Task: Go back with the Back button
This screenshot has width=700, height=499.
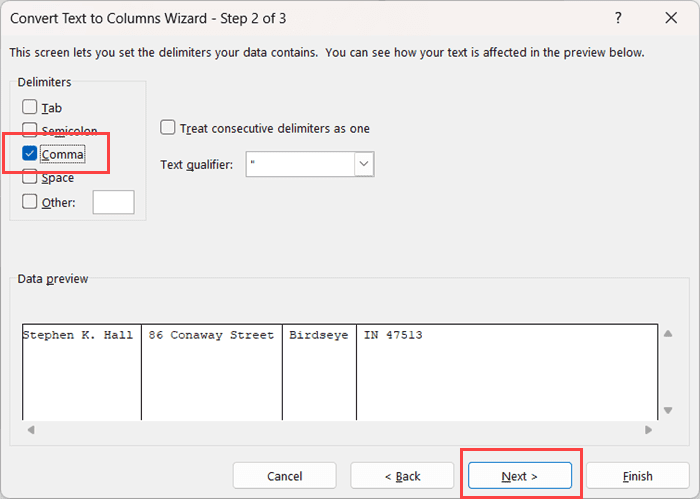Action: 400,476
